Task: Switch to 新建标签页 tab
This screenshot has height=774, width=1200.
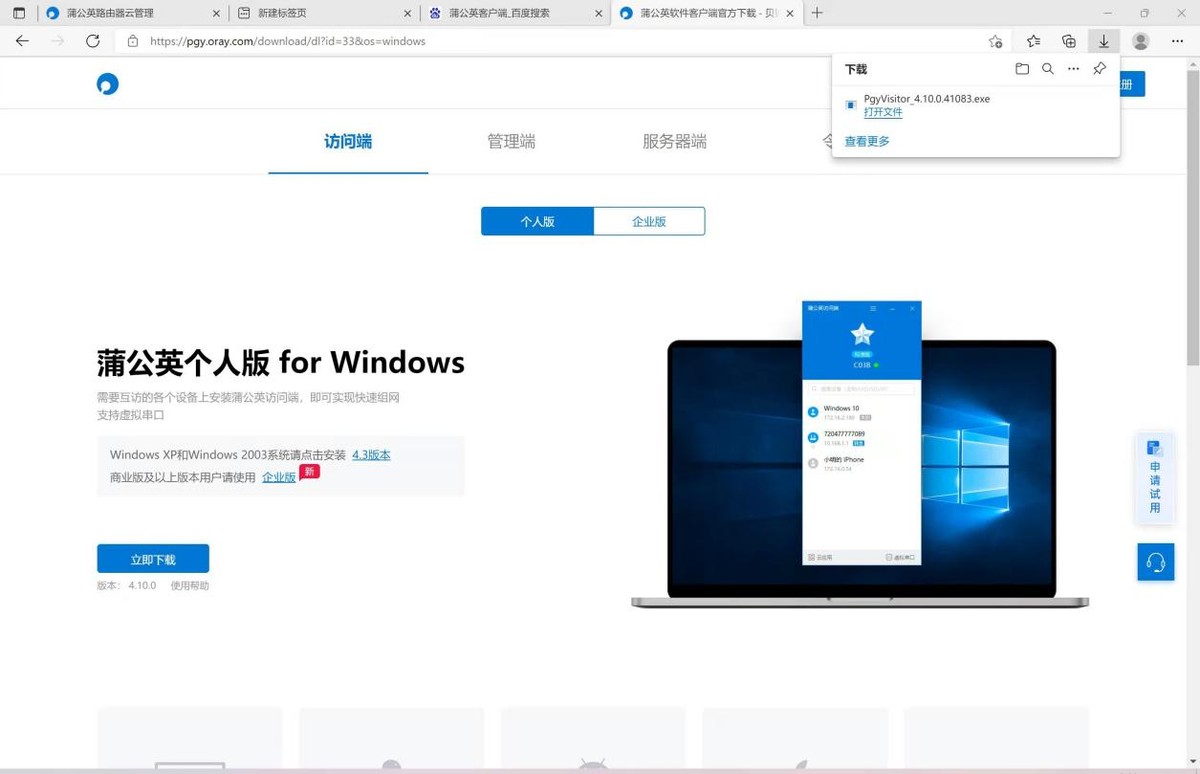Action: click(323, 13)
